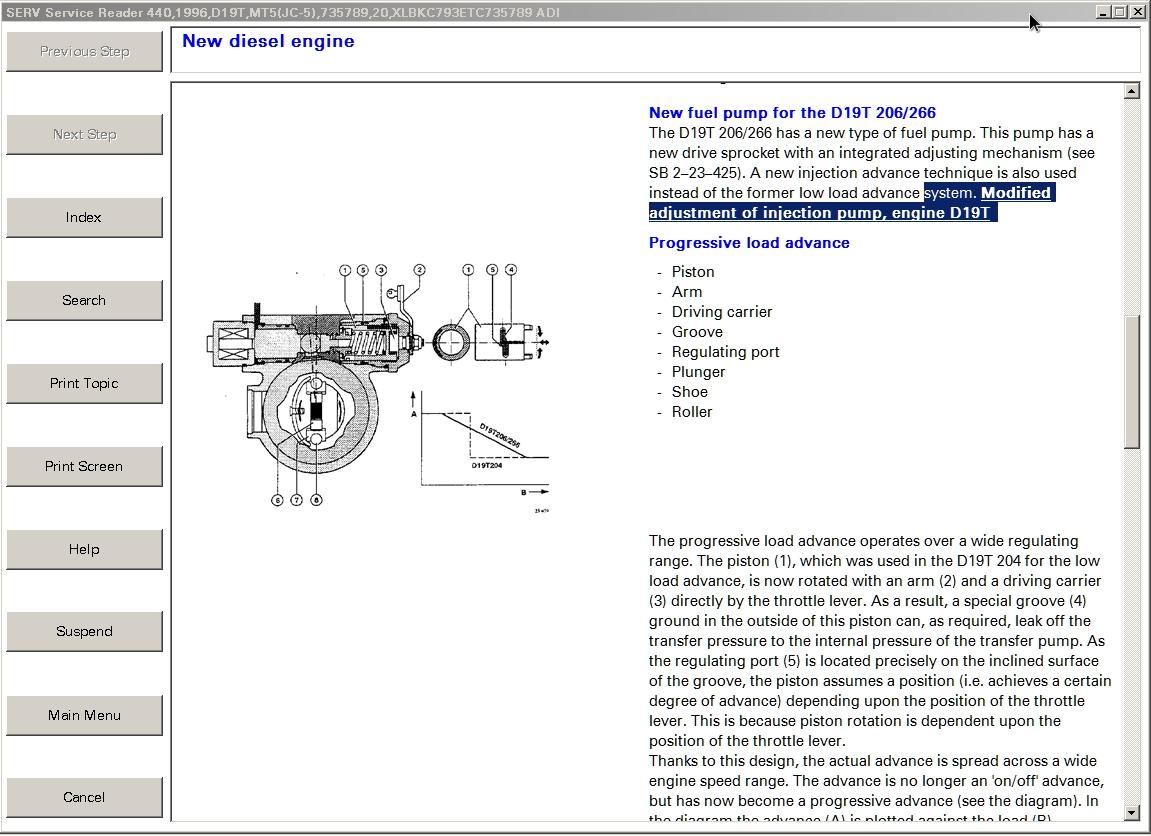Click the scroll up arrow
The width and height of the screenshot is (1151, 836).
point(1132,92)
